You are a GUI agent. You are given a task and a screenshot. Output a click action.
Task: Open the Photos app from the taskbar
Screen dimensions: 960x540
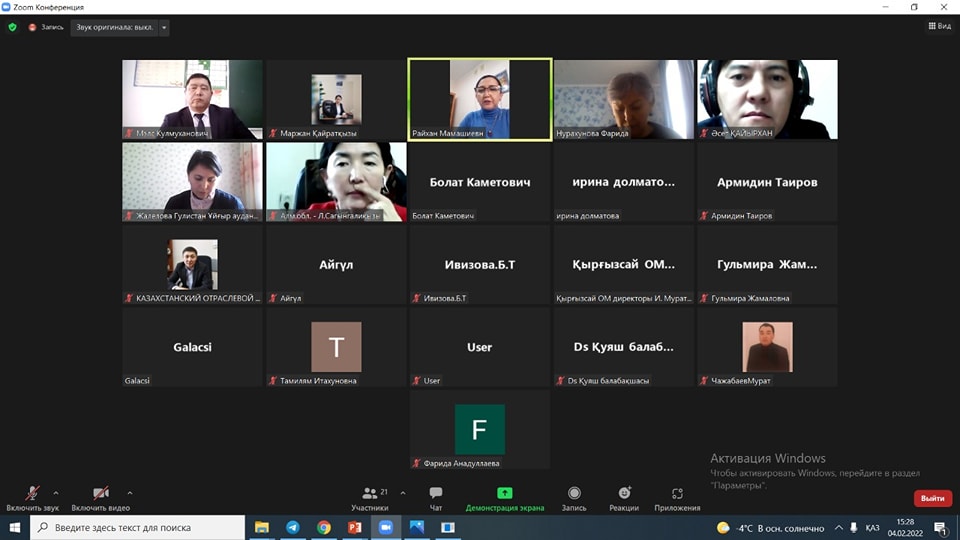tap(417, 527)
